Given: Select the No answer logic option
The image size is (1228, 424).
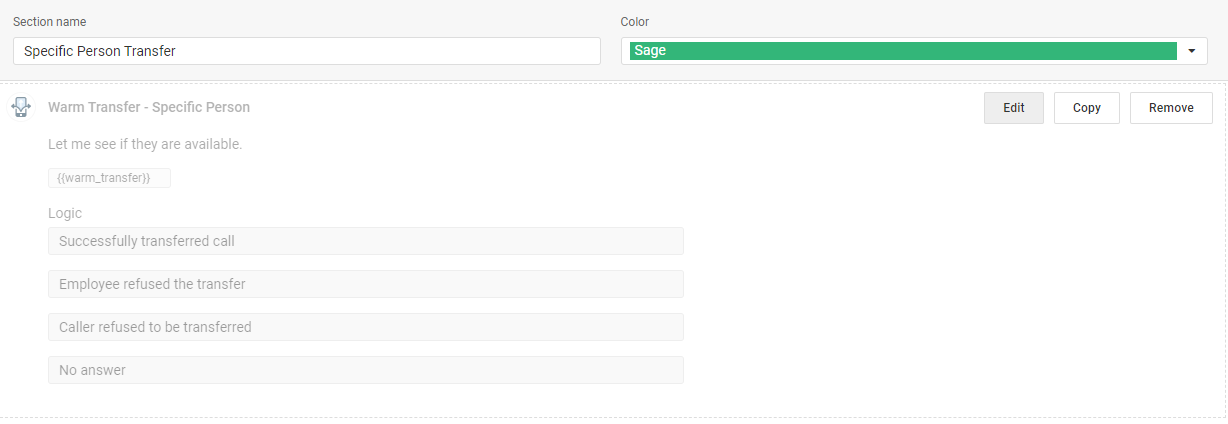Looking at the screenshot, I should point(366,370).
